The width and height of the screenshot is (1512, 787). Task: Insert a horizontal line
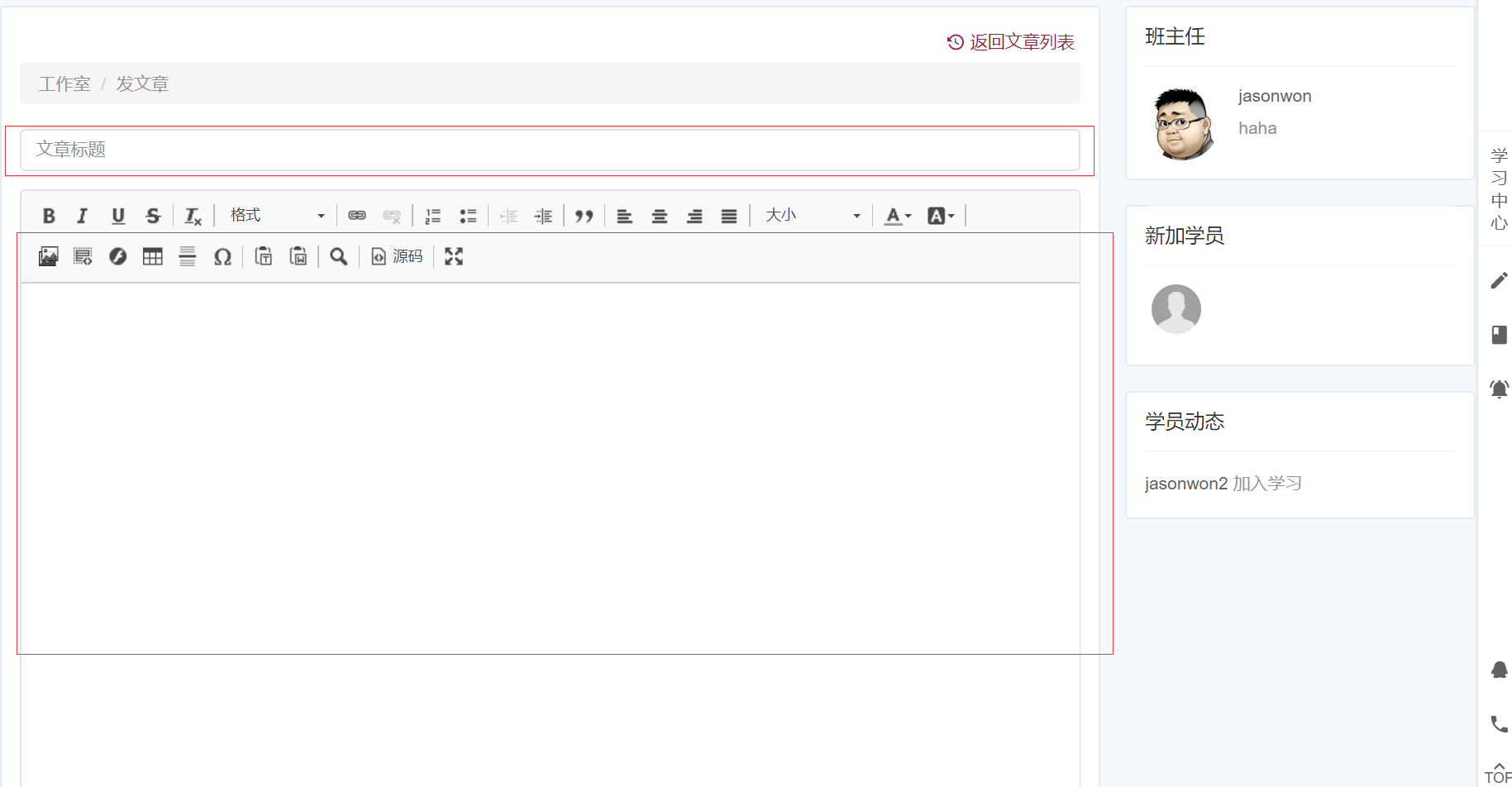[188, 256]
